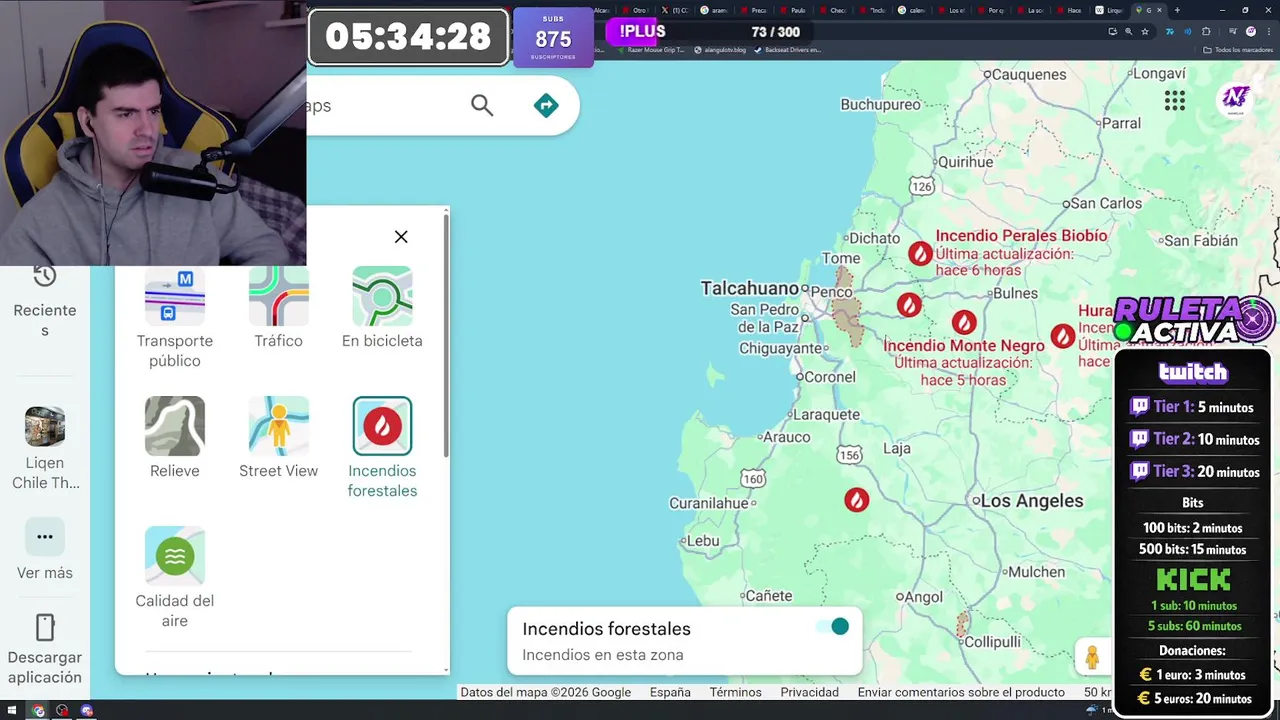This screenshot has width=1280, height=720.
Task: Turn on the Relieve terrain layer
Action: click(x=175, y=438)
